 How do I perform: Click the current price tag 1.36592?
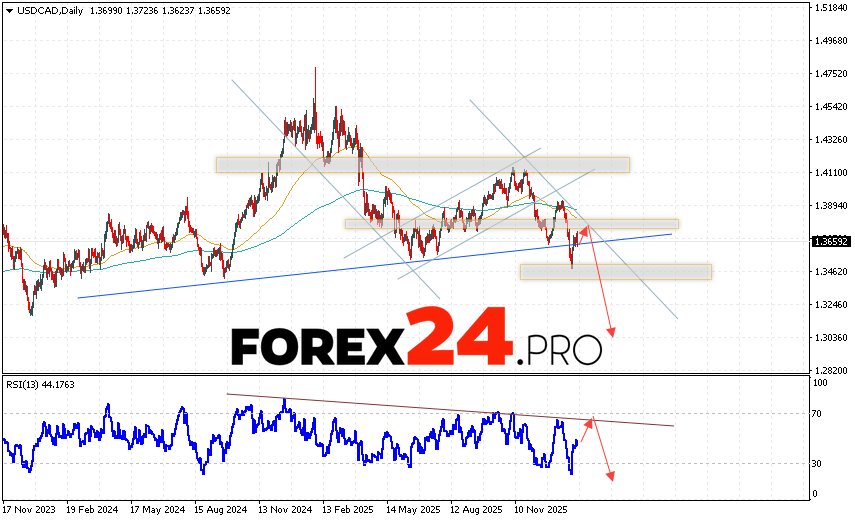point(832,241)
